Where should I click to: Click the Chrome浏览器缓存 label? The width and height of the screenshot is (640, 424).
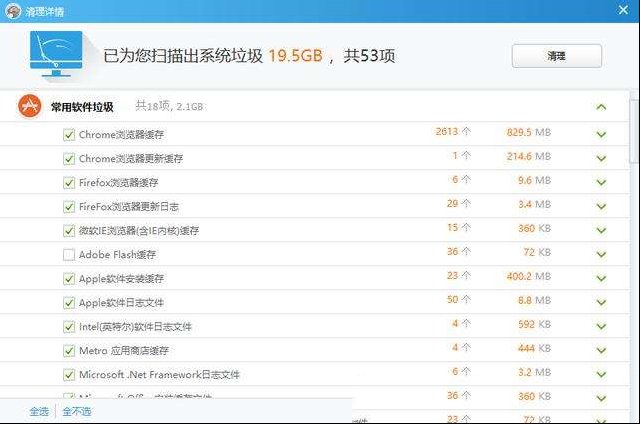(121, 135)
